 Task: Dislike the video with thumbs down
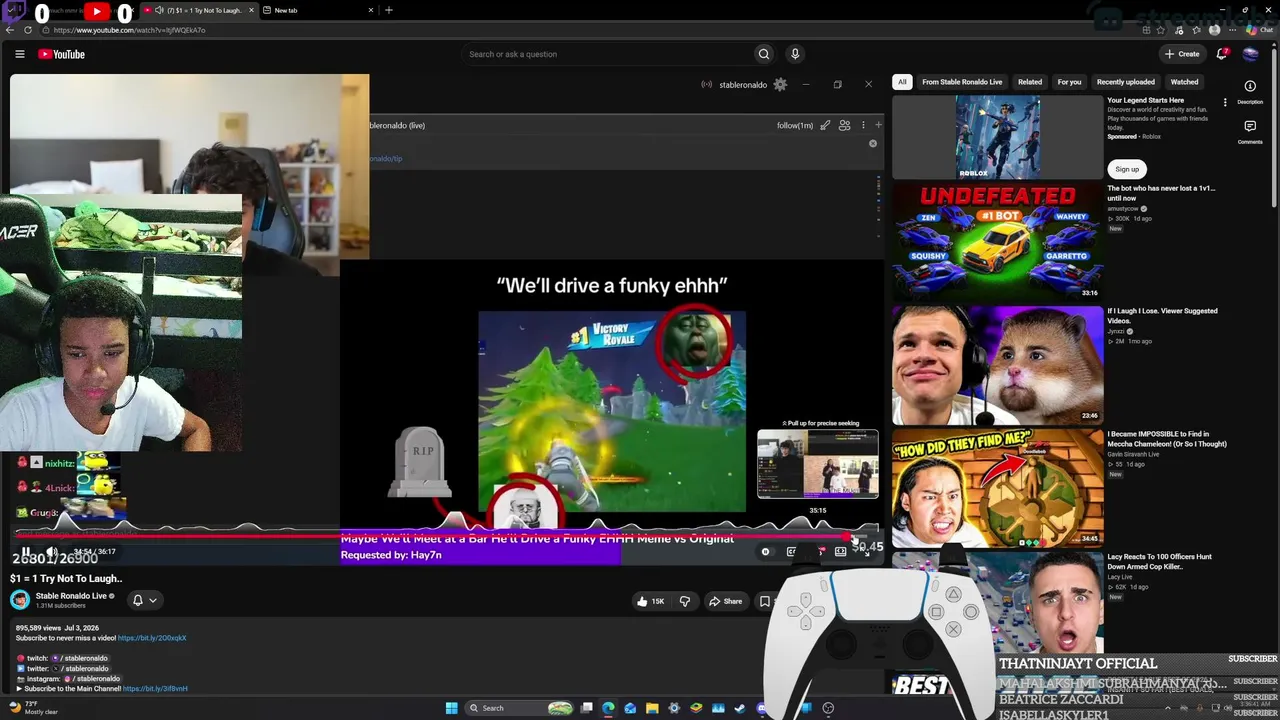[x=685, y=601]
